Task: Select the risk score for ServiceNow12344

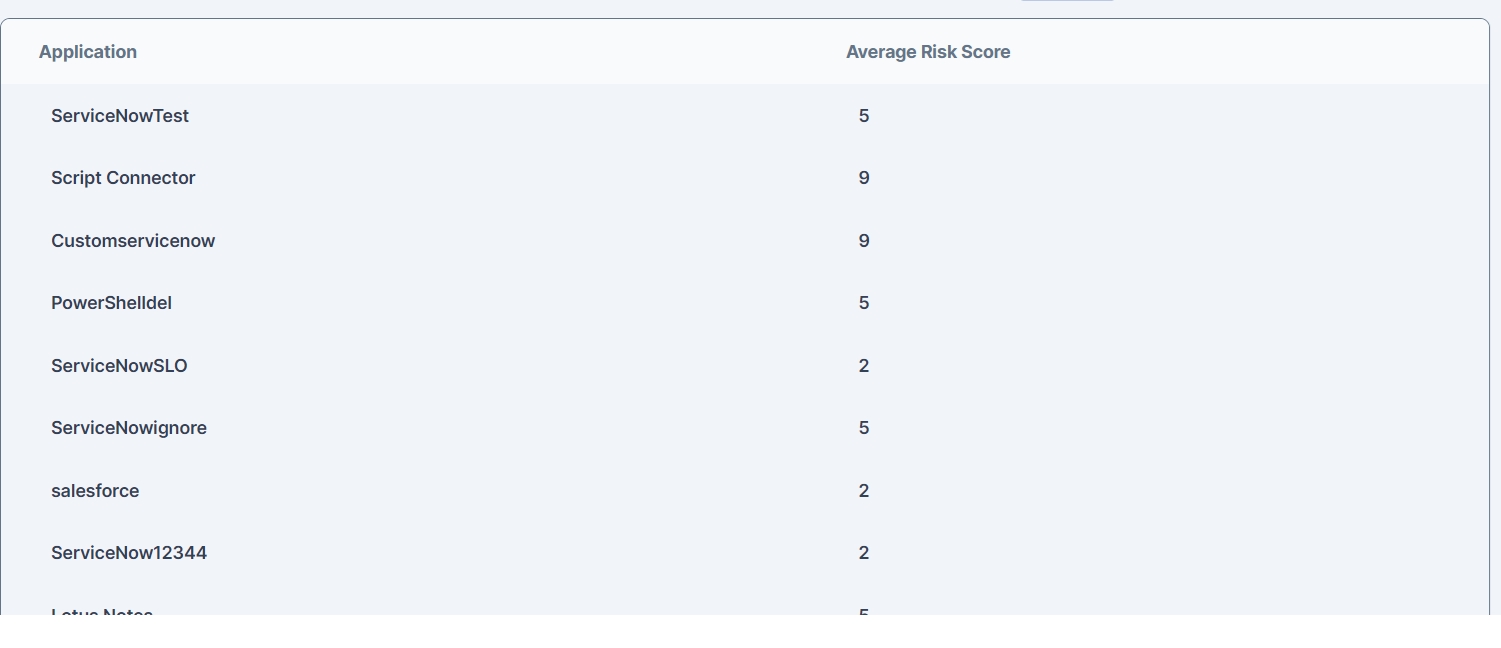Action: [864, 553]
